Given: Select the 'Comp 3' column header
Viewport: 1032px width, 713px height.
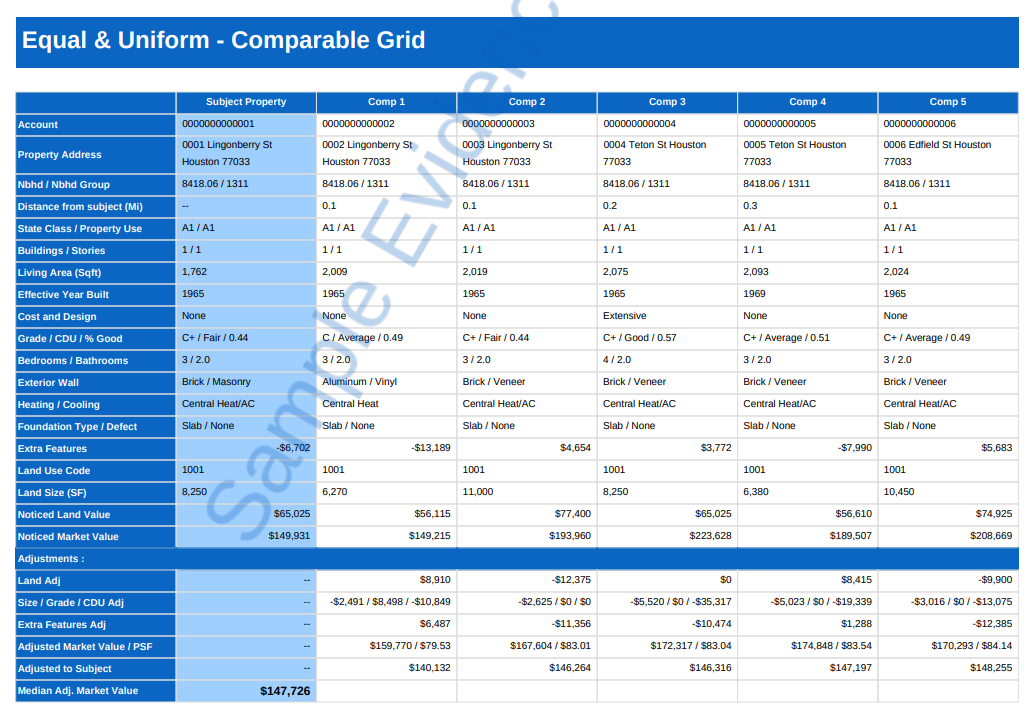Looking at the screenshot, I should tap(667, 102).
